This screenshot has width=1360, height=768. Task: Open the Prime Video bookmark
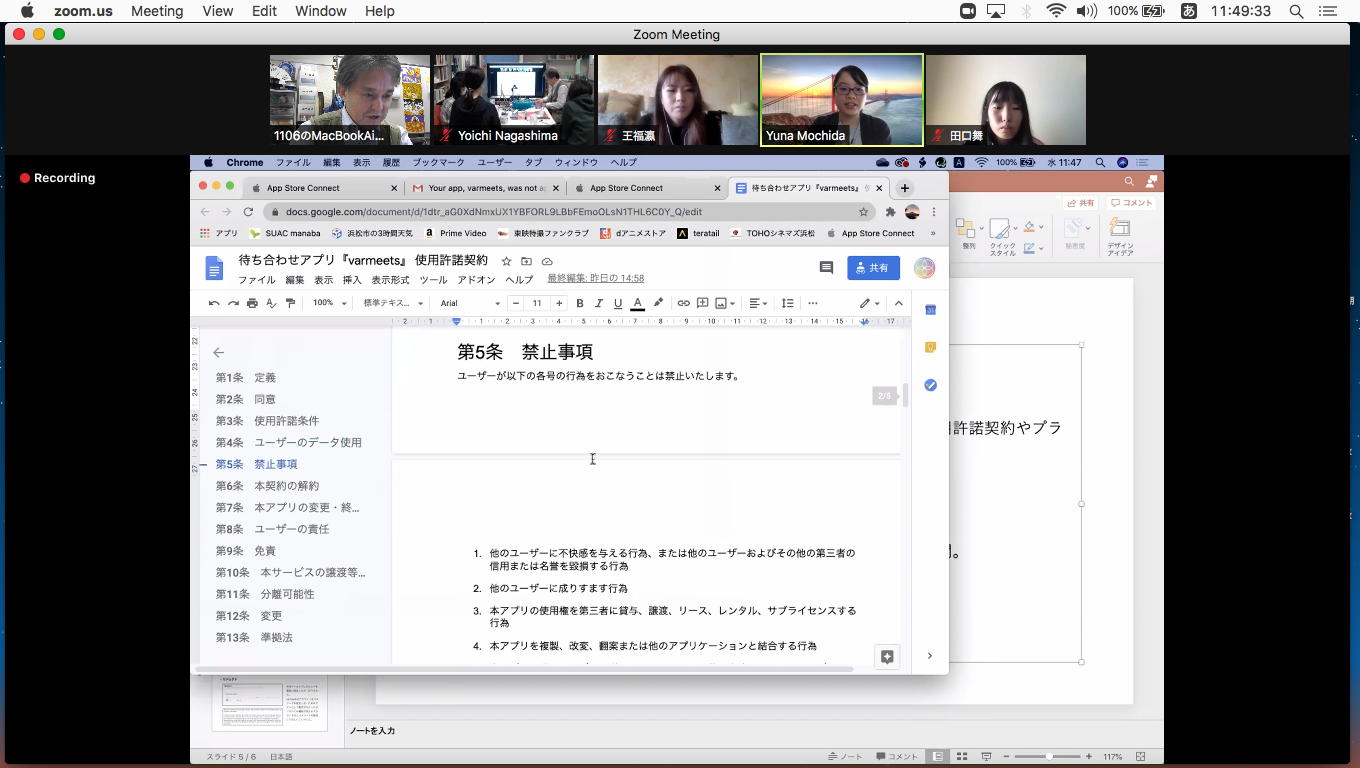click(x=455, y=233)
